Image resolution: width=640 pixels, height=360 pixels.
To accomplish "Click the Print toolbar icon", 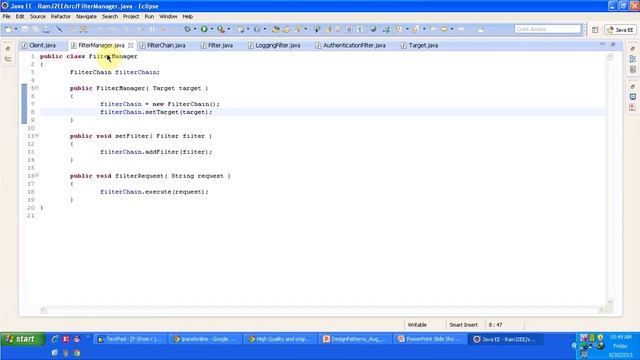I will (x=47, y=29).
